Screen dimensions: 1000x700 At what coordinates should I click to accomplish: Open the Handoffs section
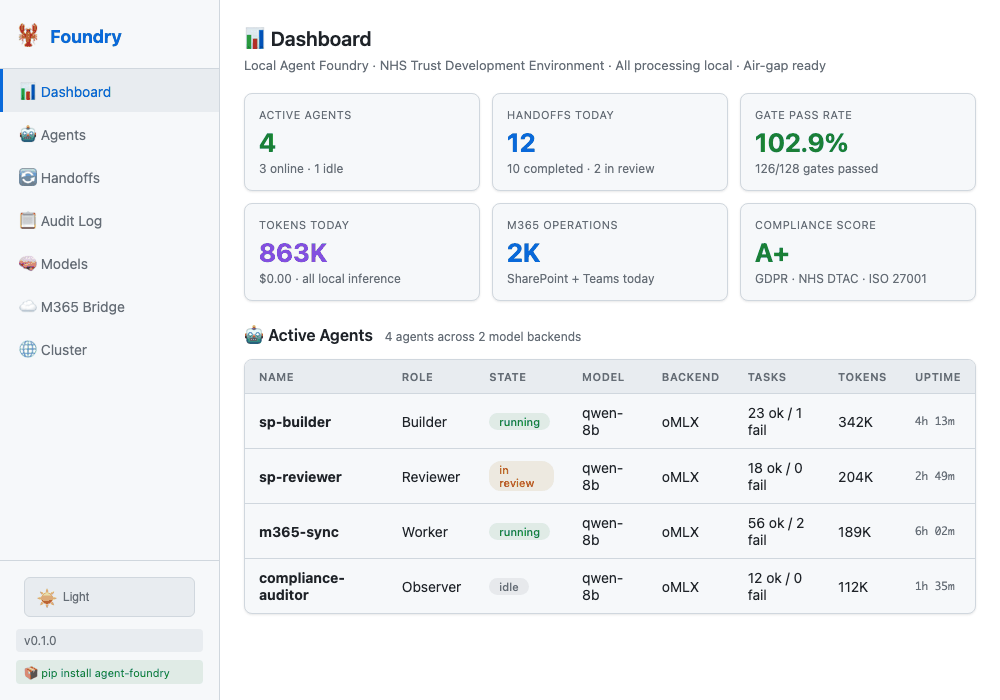tap(110, 178)
